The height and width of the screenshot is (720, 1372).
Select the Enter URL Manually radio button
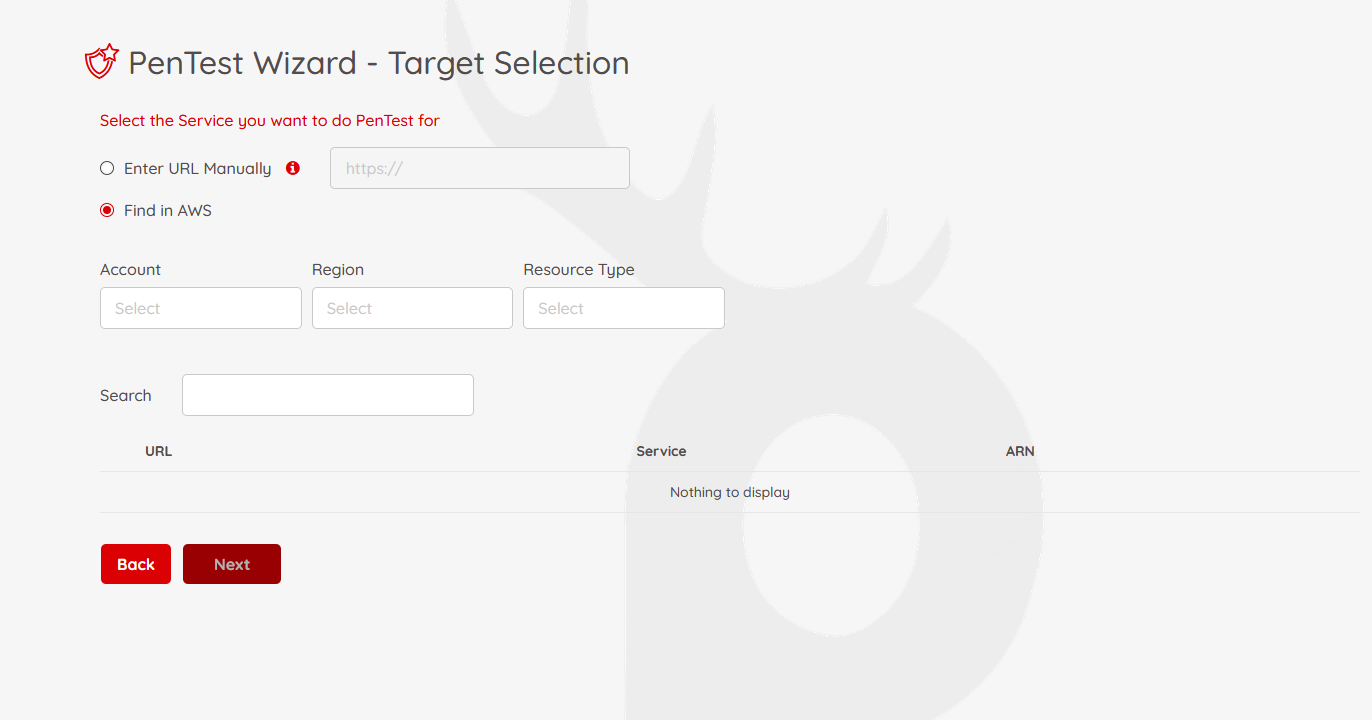pos(107,168)
